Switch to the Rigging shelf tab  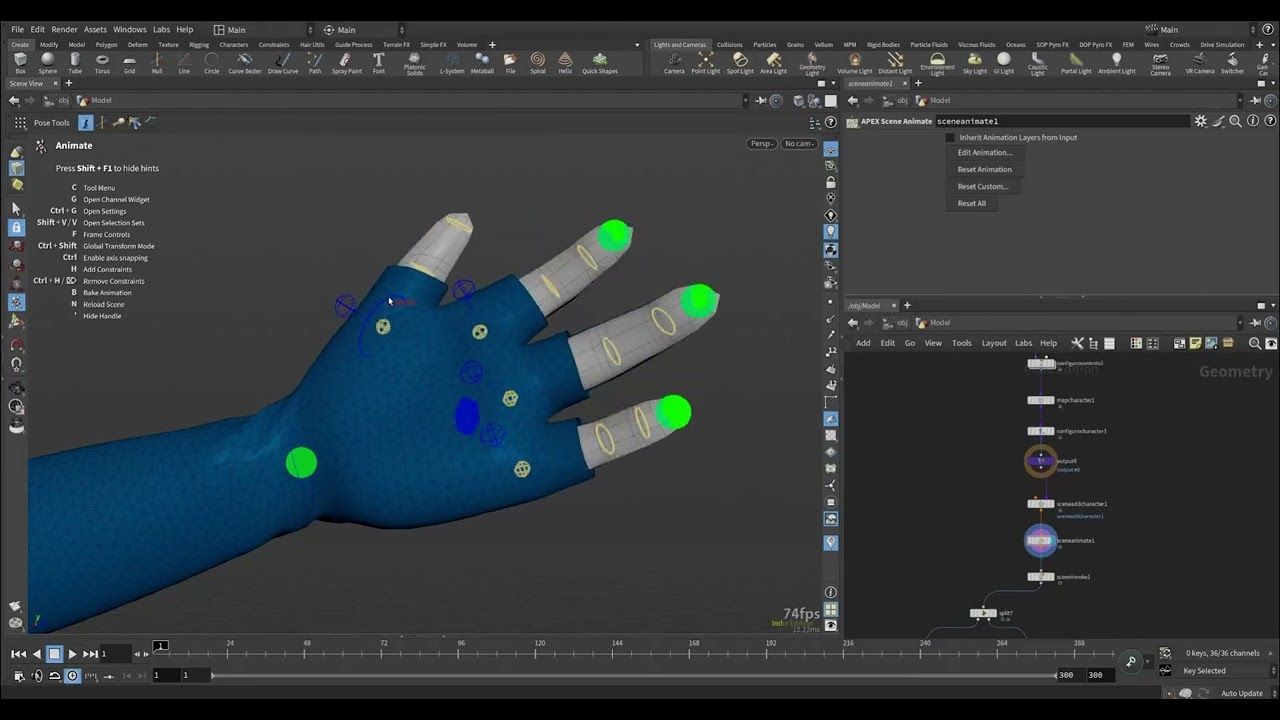[x=199, y=45]
